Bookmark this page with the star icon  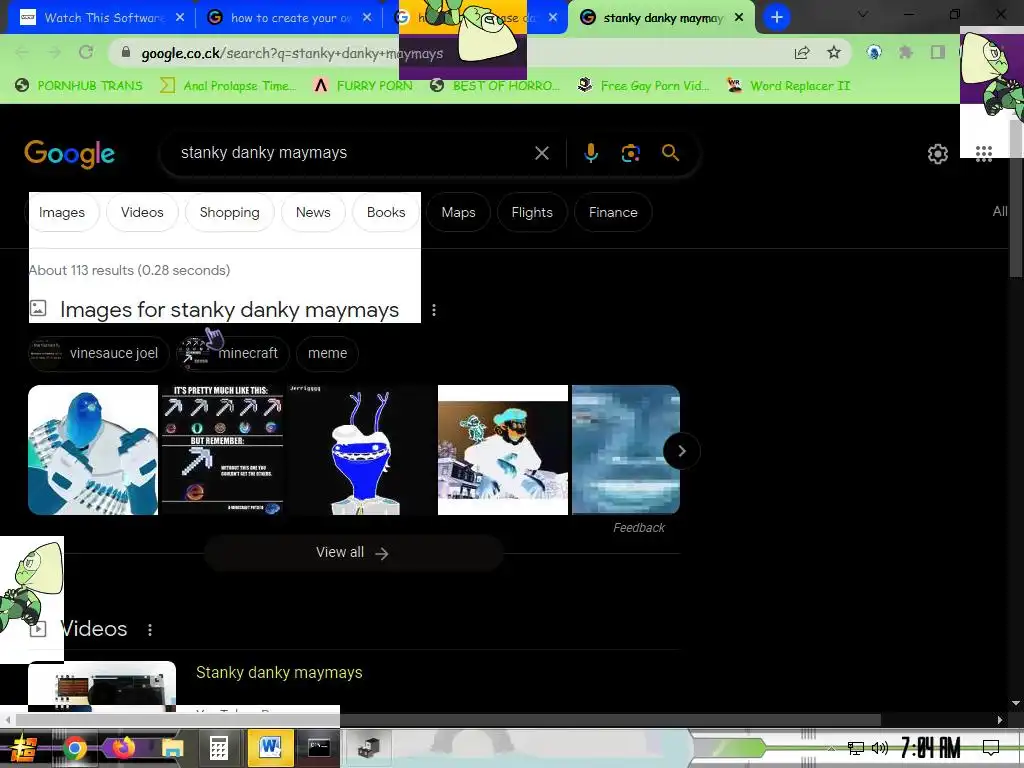tap(834, 53)
